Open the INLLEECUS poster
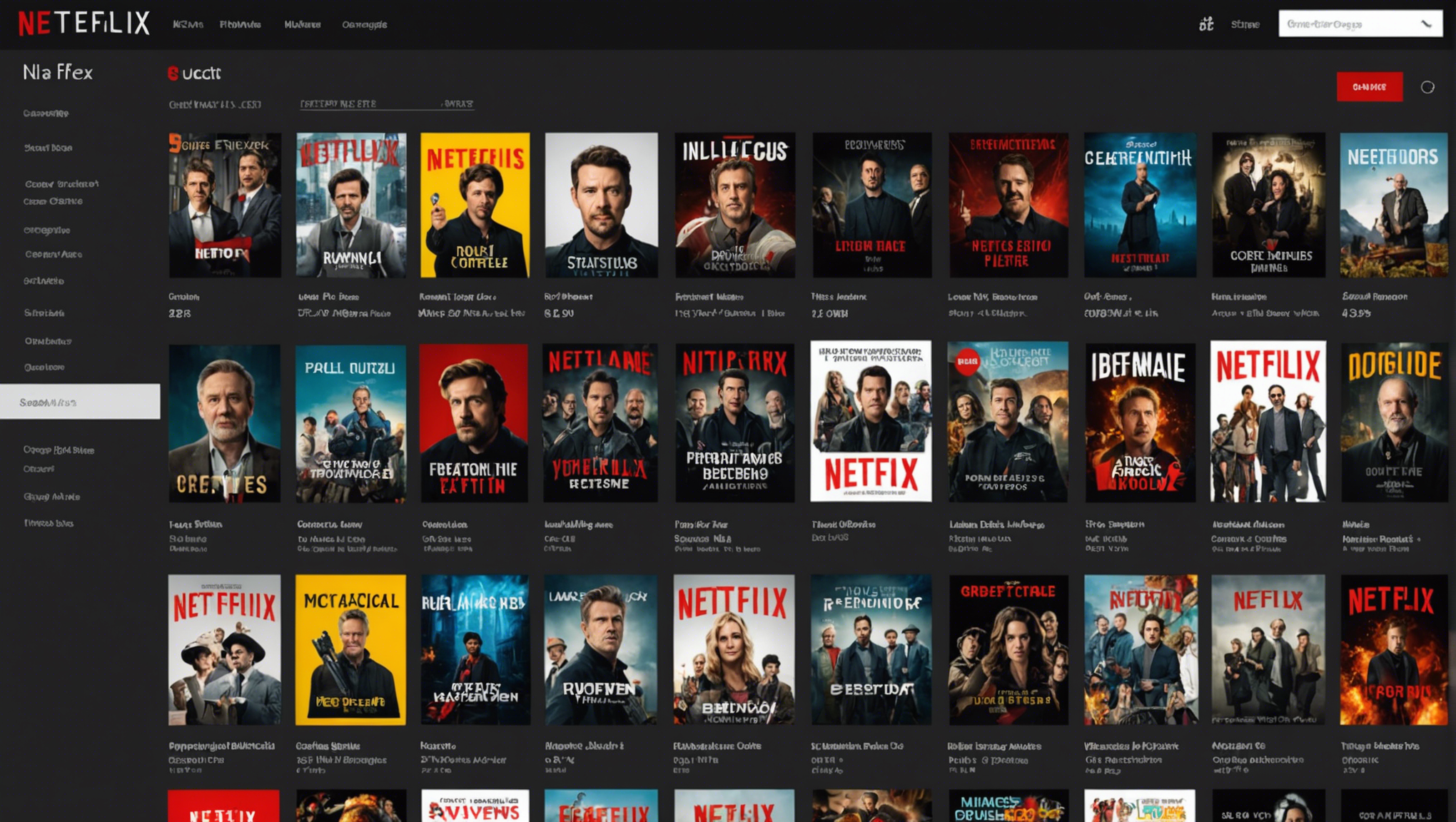The image size is (1456, 822). coord(735,205)
